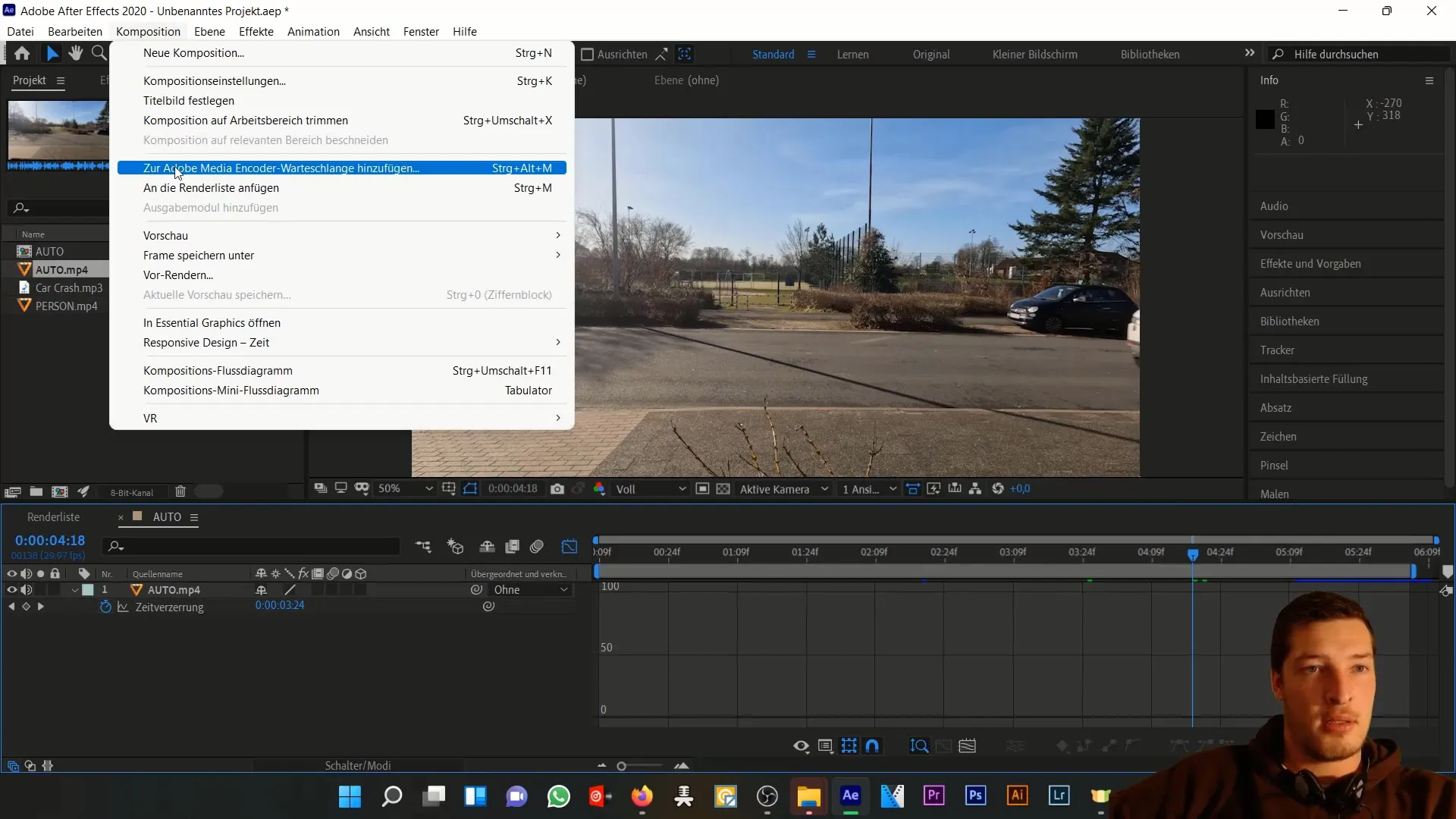Click the Tracker panel icon

(x=1278, y=349)
